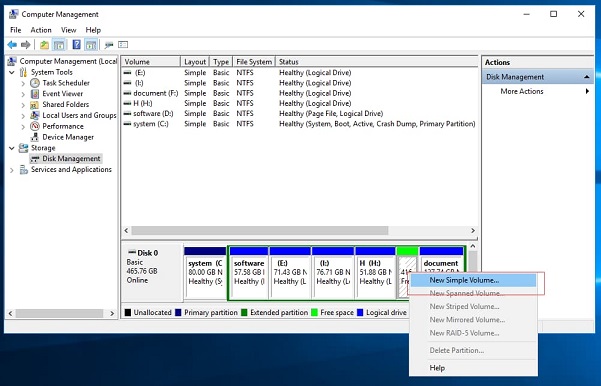The width and height of the screenshot is (601, 386).
Task: Expand Services and Applications node
Action: pos(12,170)
